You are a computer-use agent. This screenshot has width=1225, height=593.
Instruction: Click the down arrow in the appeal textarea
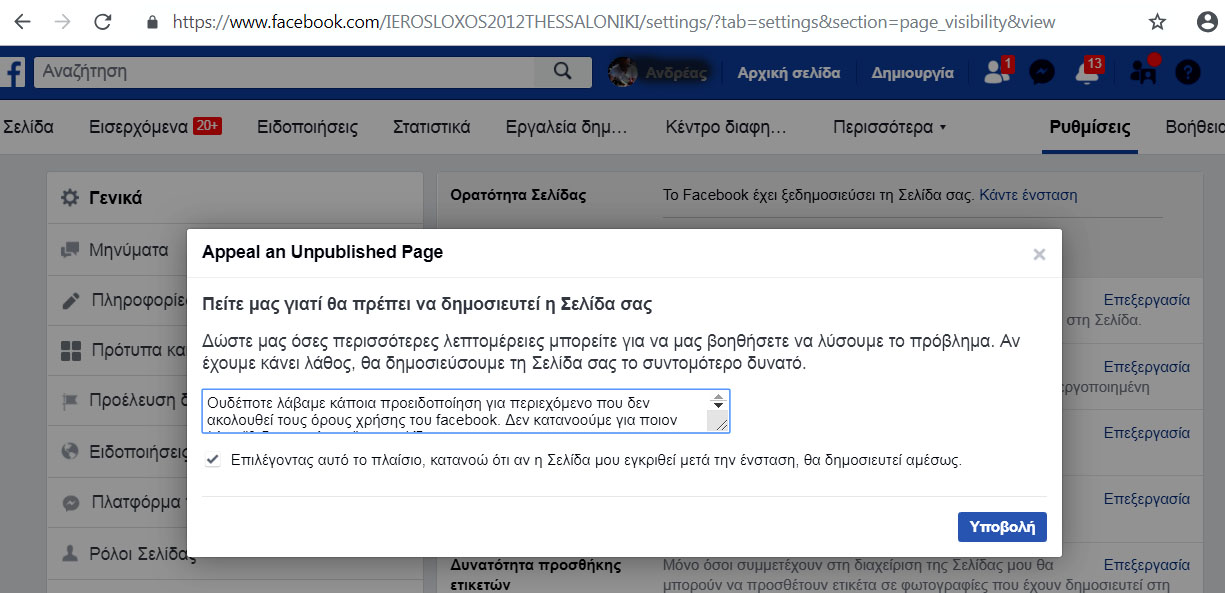pos(718,406)
